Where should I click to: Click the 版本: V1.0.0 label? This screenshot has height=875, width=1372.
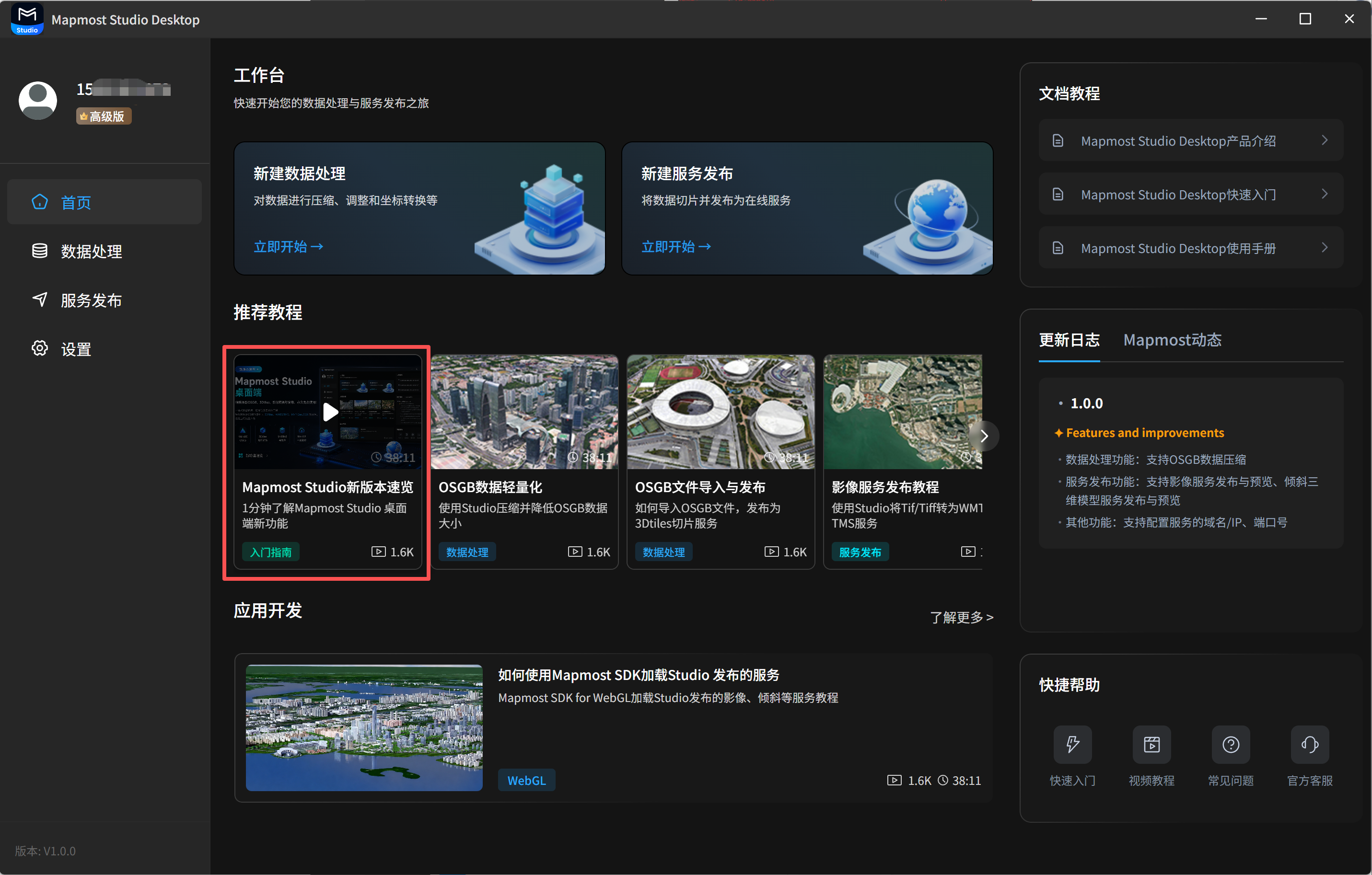tap(45, 851)
